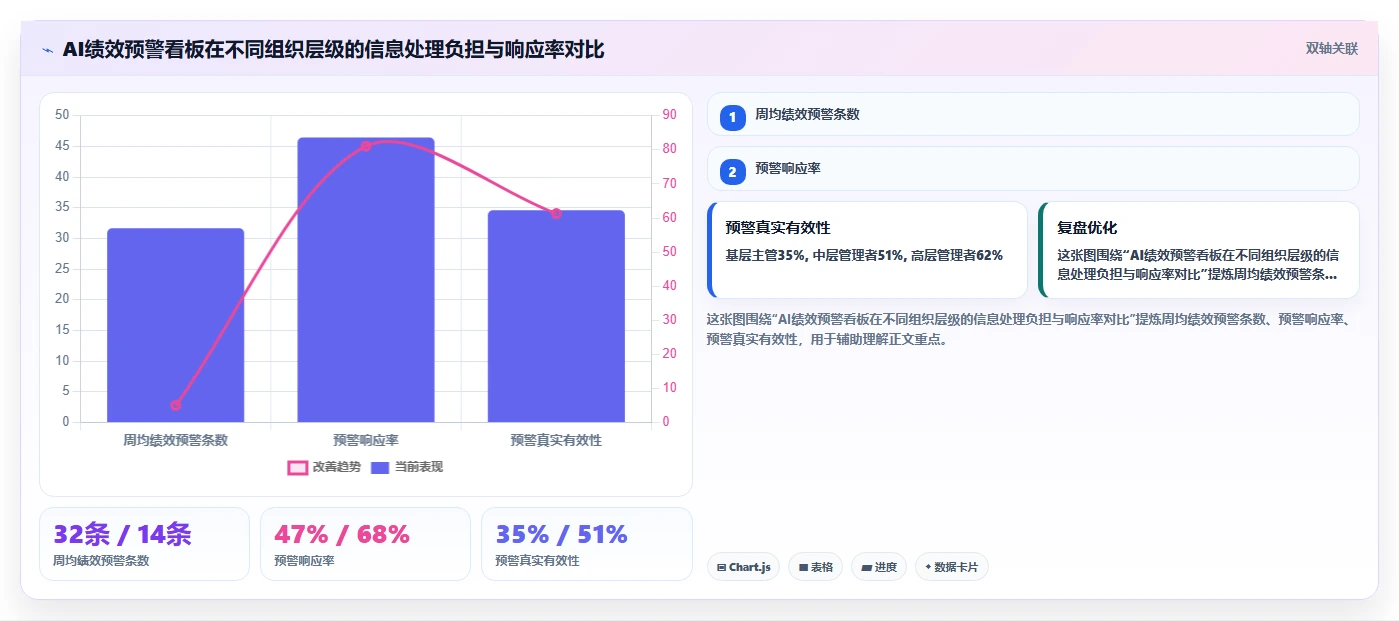The height and width of the screenshot is (621, 1399).
Task: Click the 表格 tag chip
Action: click(x=815, y=567)
